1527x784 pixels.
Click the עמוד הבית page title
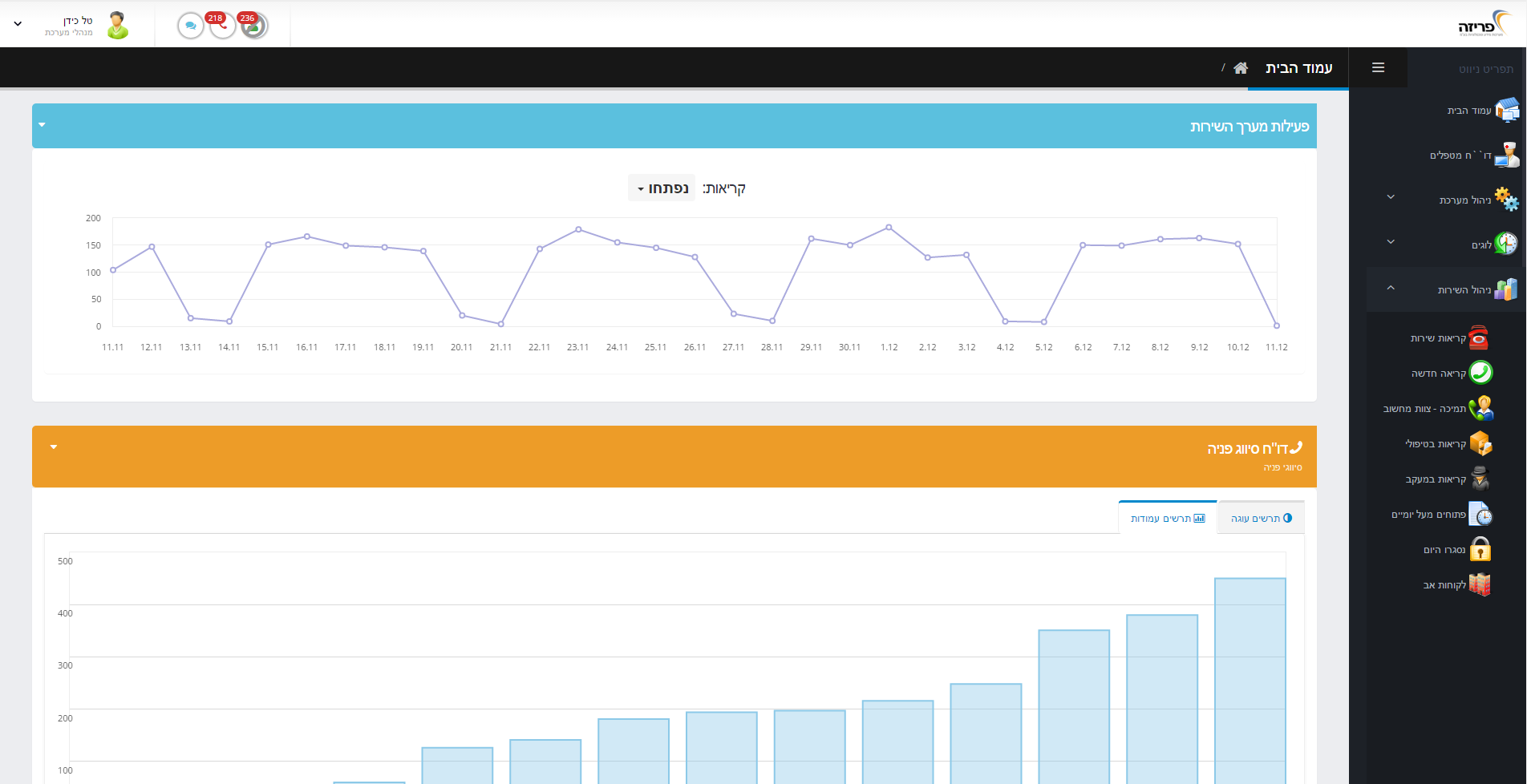point(1299,68)
